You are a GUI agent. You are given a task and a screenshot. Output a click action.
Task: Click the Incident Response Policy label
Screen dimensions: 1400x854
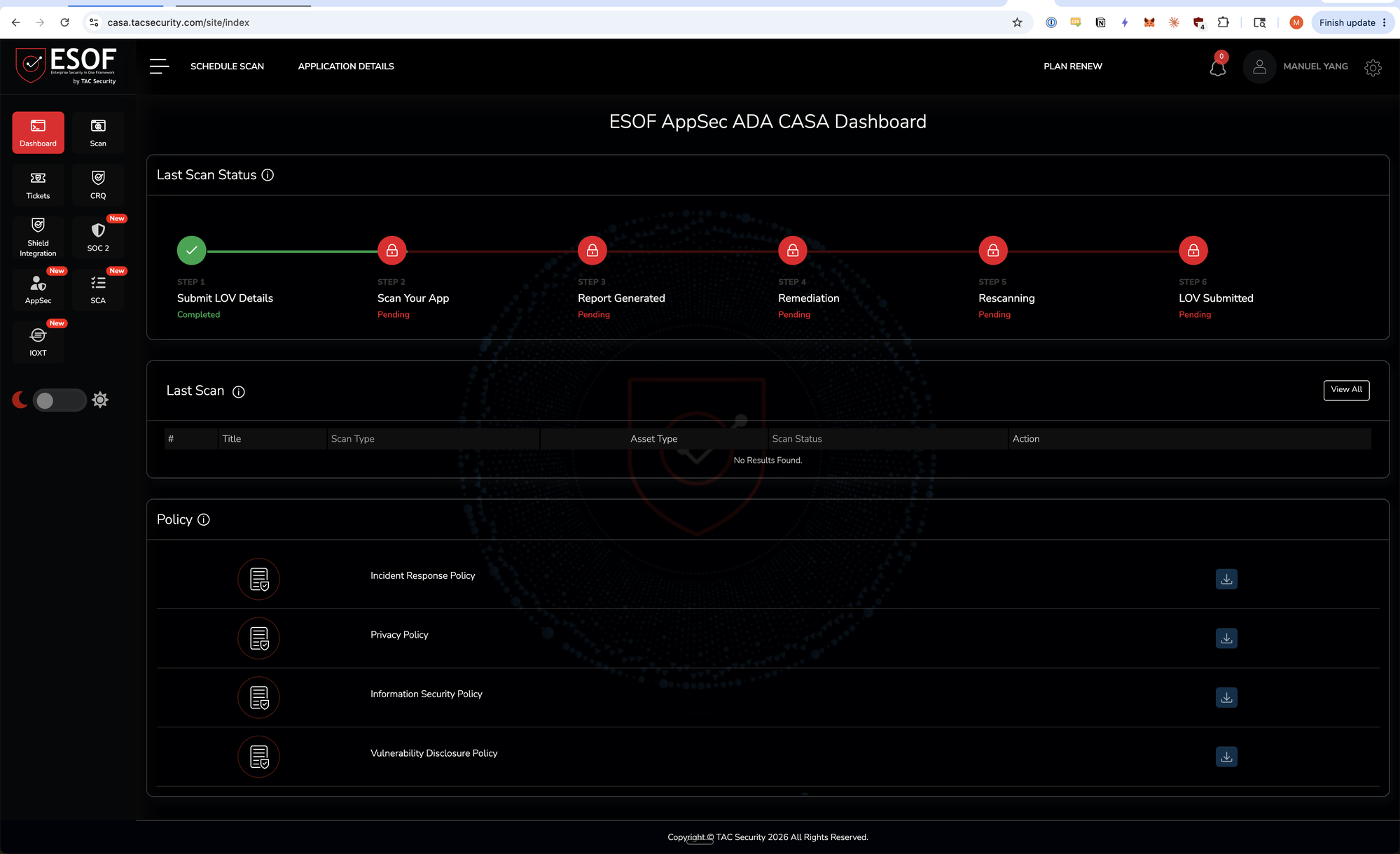coord(422,575)
